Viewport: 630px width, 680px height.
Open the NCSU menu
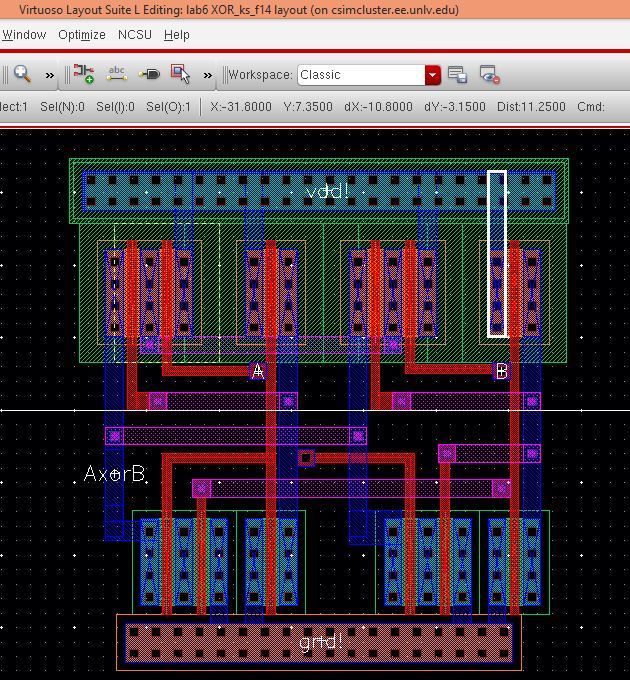[x=135, y=34]
